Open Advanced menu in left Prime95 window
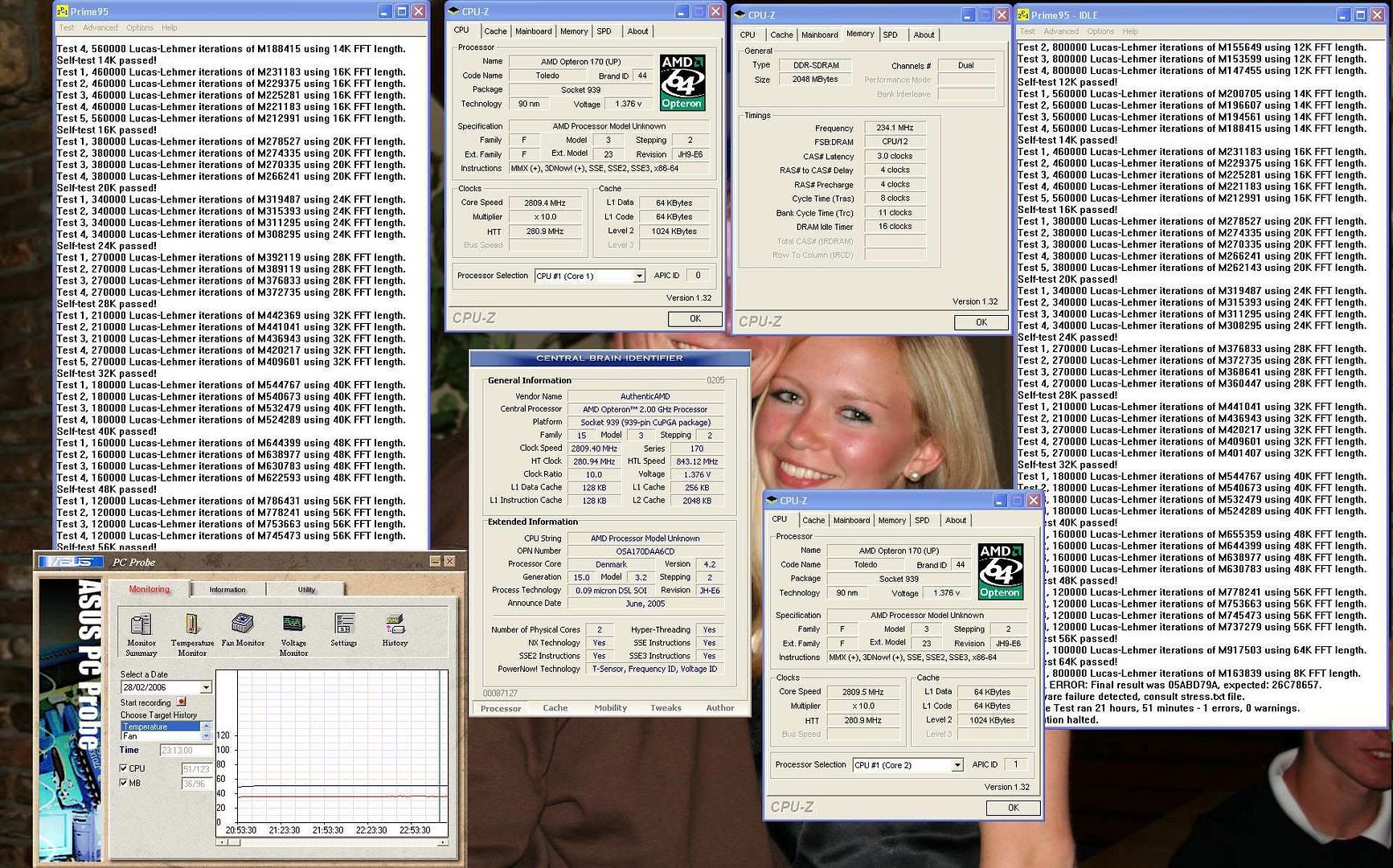This screenshot has height=868, width=1393. [100, 27]
